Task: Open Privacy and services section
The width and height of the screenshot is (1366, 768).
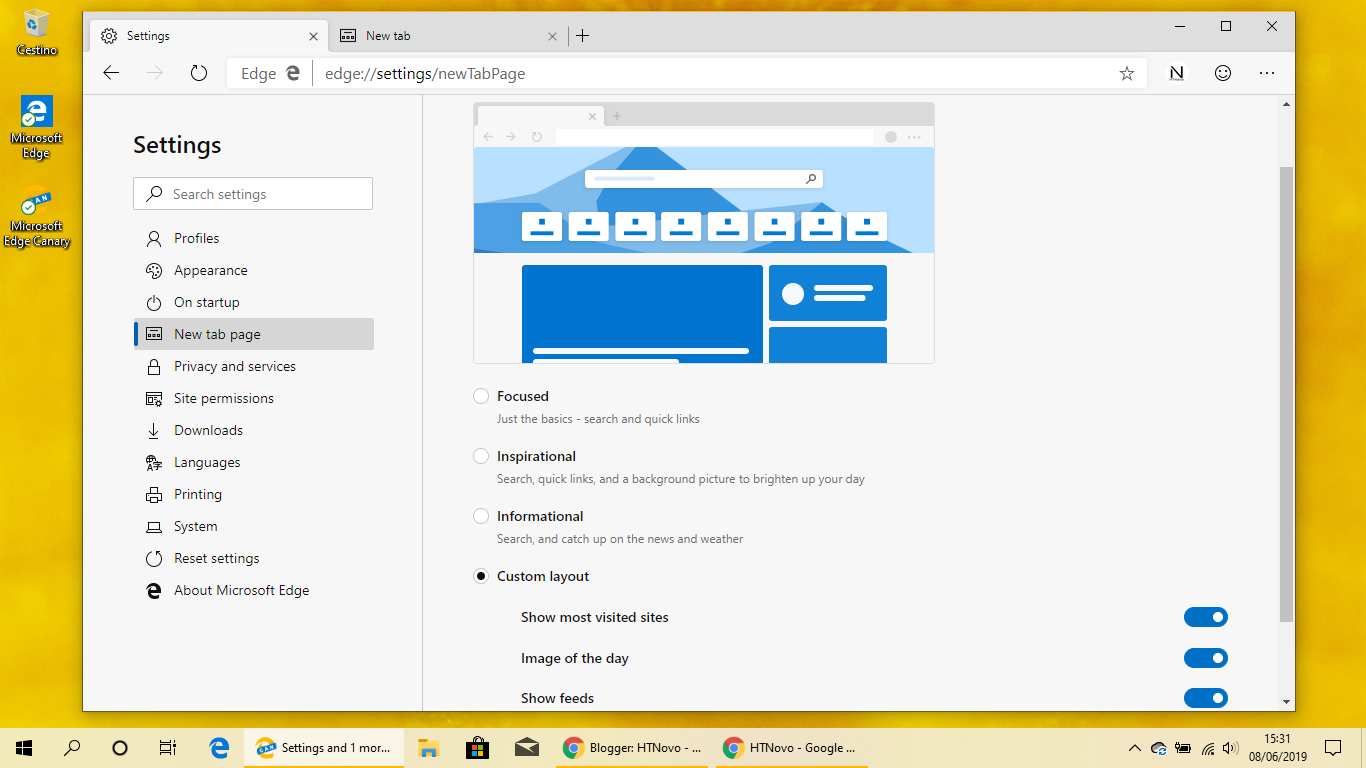Action: [253, 366]
